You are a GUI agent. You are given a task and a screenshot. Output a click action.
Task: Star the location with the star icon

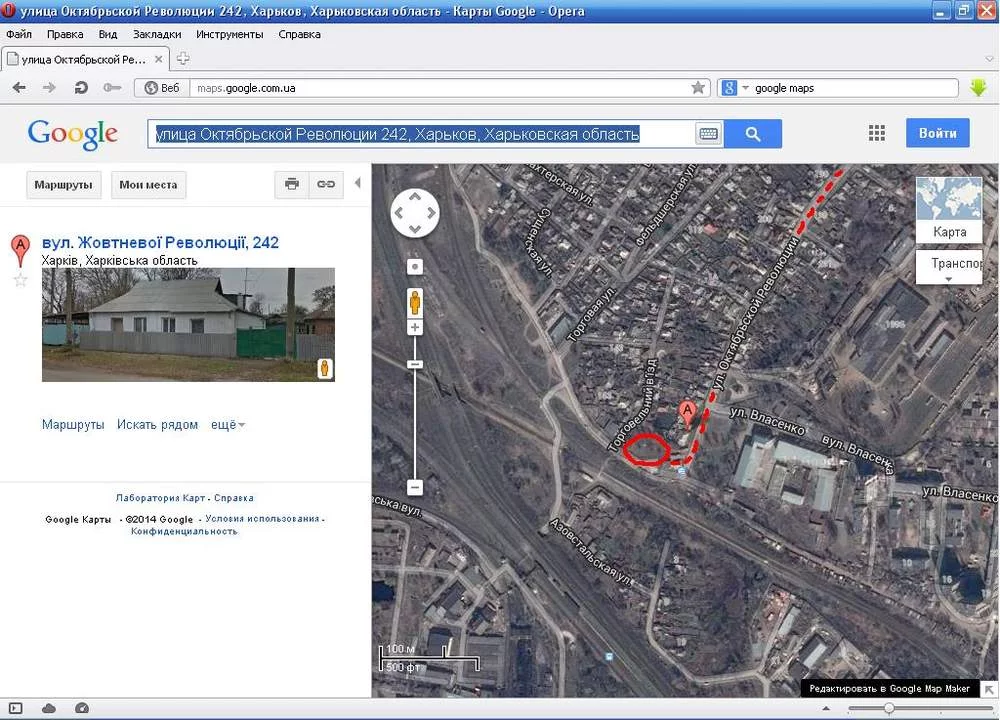click(20, 280)
